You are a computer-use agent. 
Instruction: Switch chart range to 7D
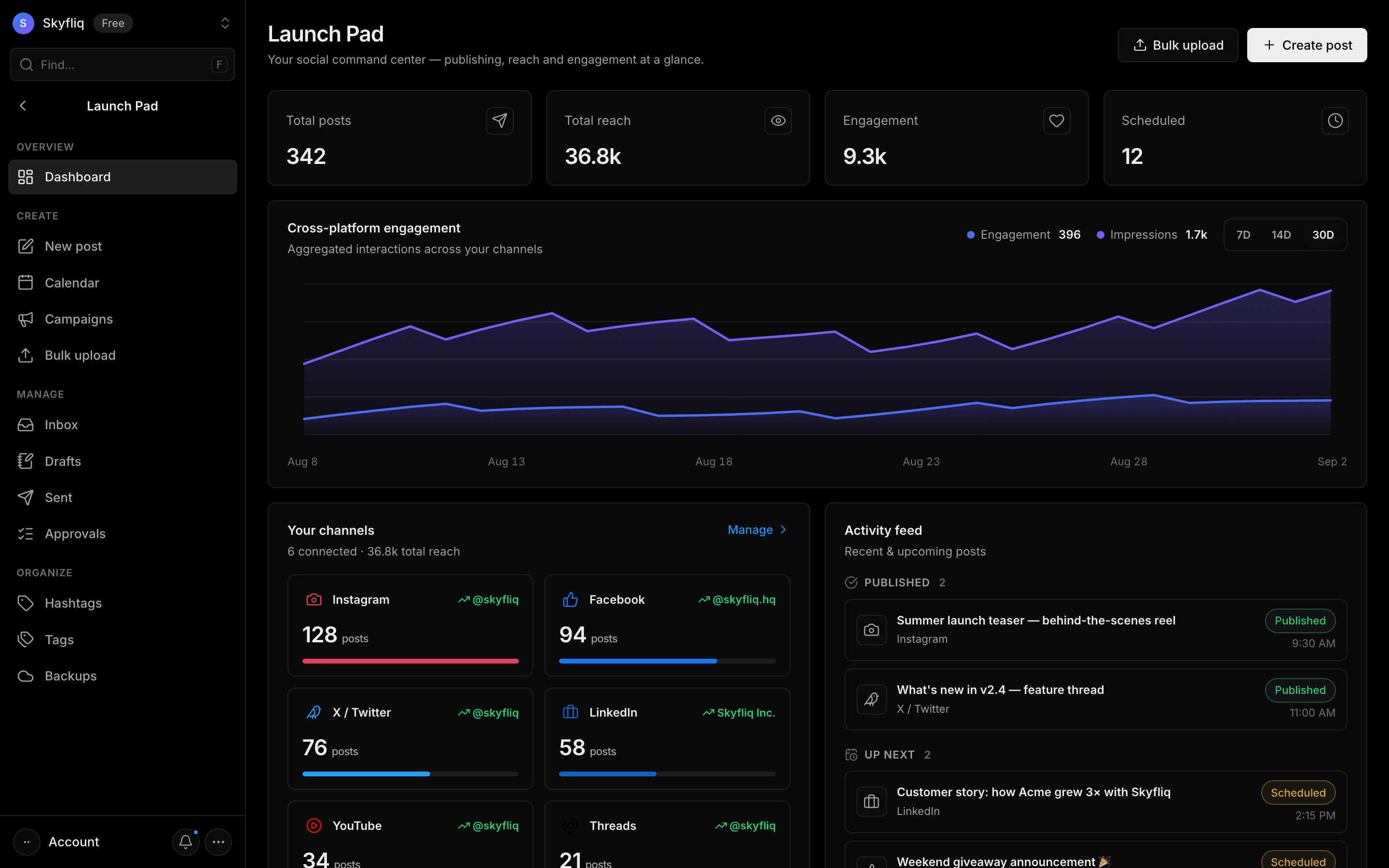click(1243, 235)
